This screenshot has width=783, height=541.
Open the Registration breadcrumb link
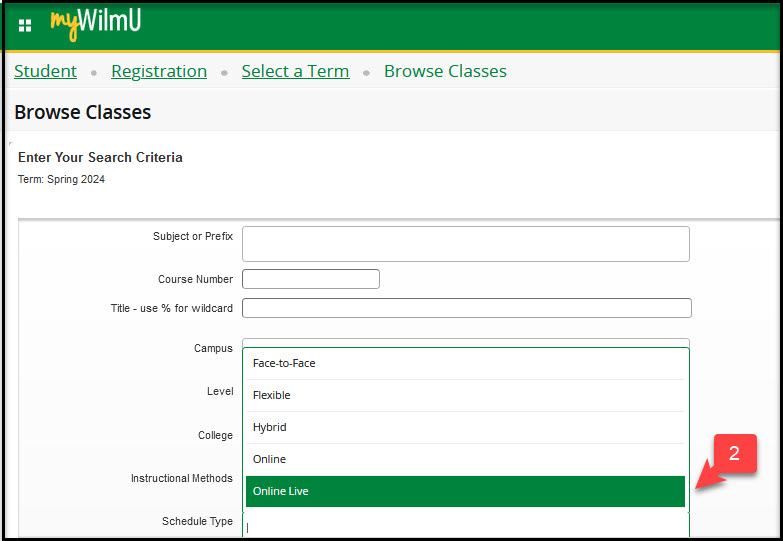[159, 71]
